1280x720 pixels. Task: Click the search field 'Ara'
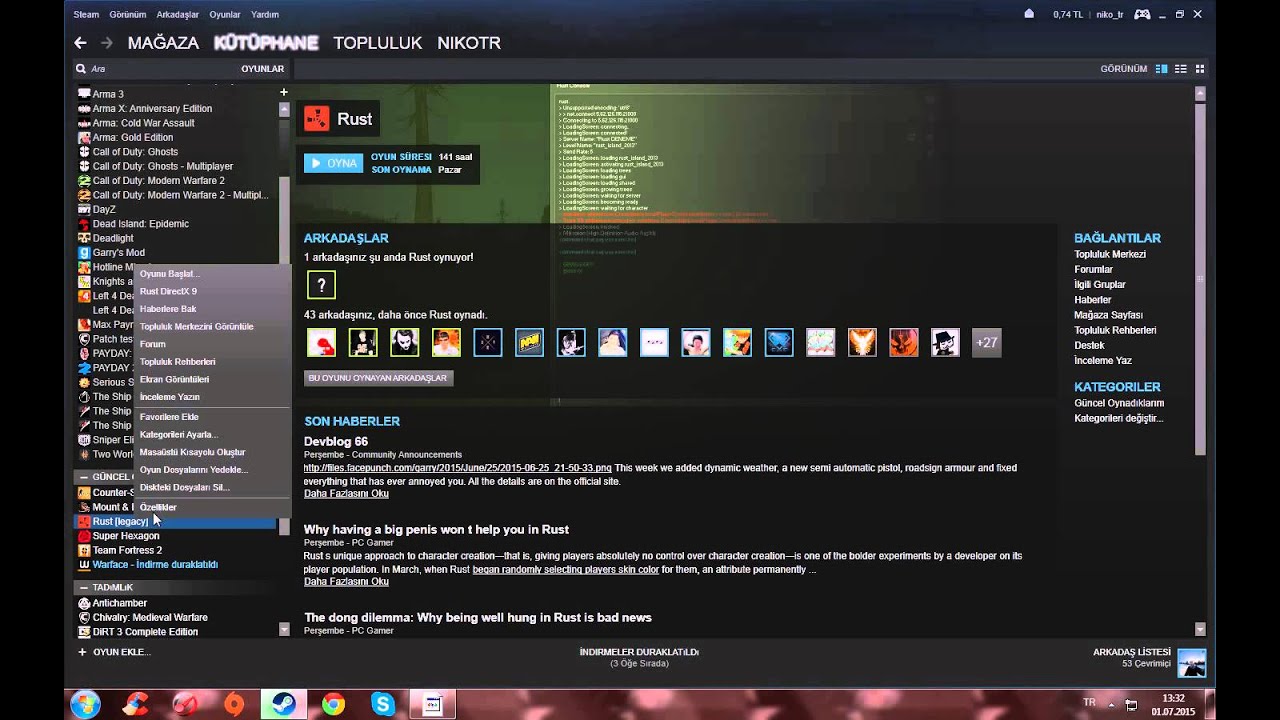pyautogui.click(x=160, y=69)
